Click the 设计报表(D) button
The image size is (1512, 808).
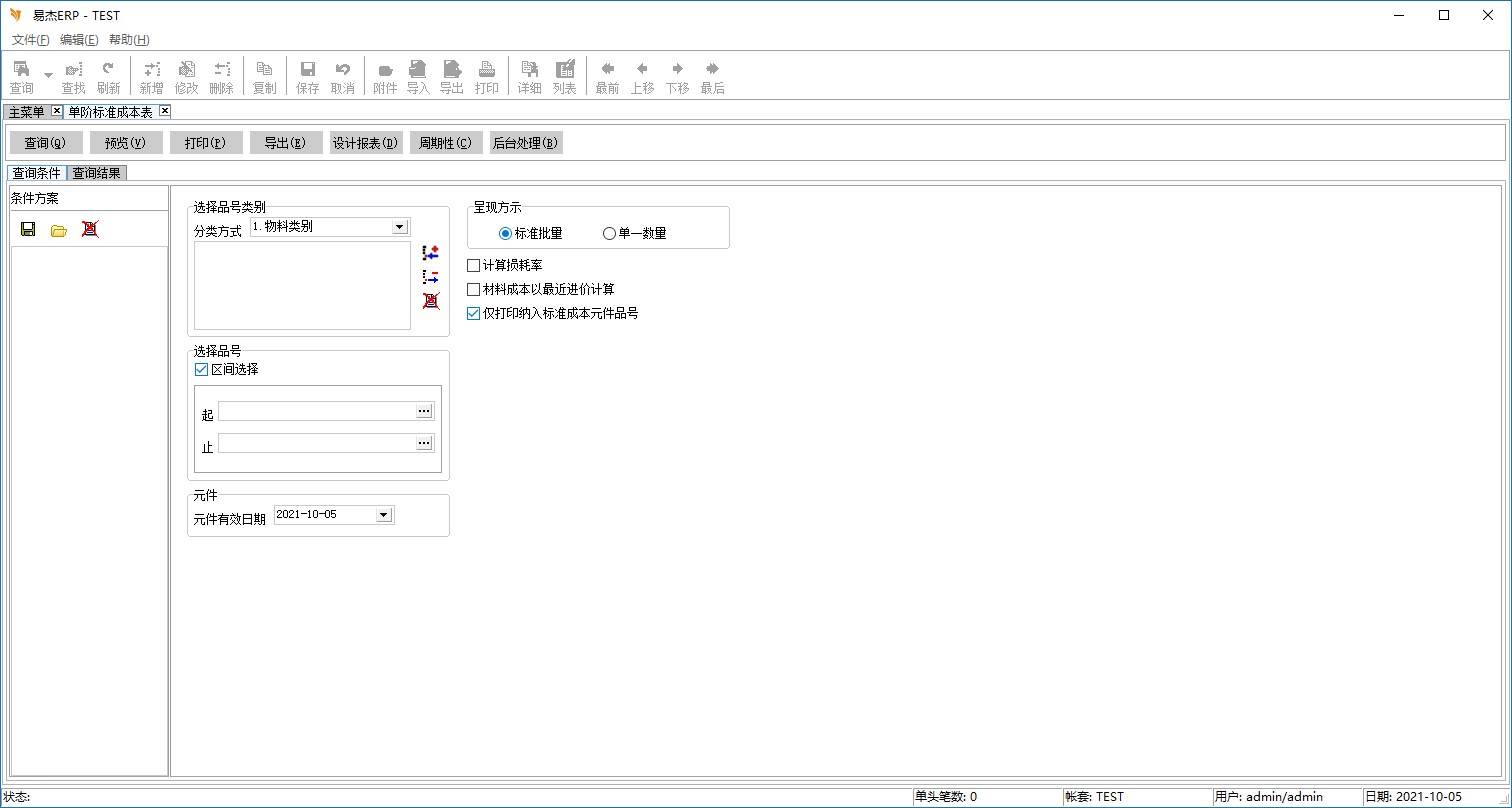click(366, 143)
